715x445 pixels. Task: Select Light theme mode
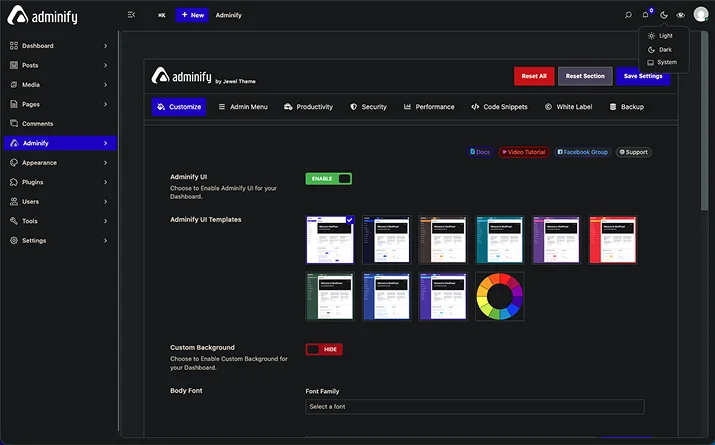coord(660,36)
